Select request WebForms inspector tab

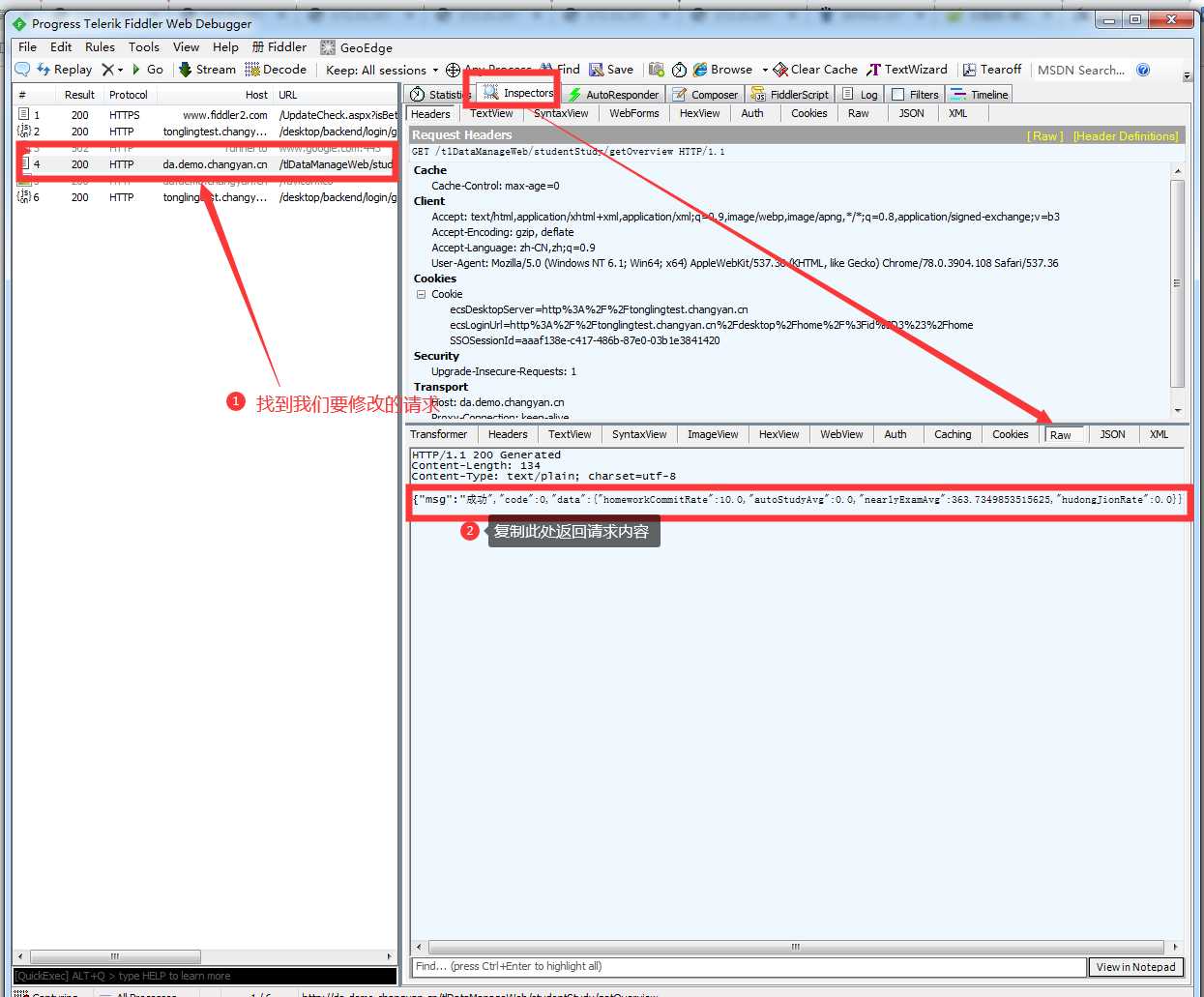tap(634, 113)
